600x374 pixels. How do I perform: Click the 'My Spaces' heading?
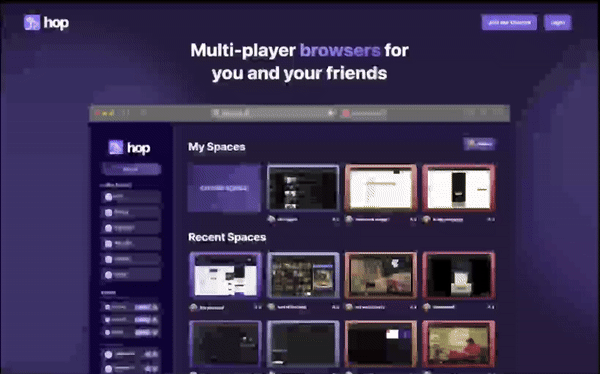(217, 147)
